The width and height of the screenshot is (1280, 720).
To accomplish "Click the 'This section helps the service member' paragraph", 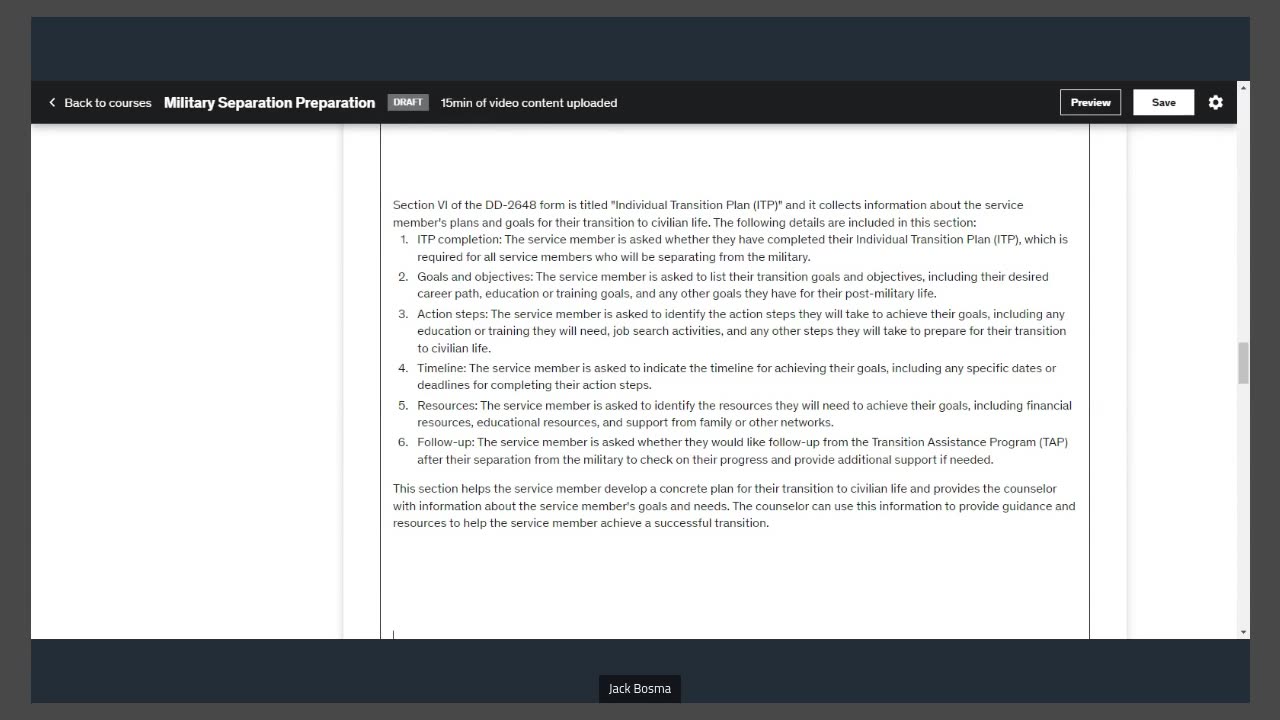I will (734, 506).
